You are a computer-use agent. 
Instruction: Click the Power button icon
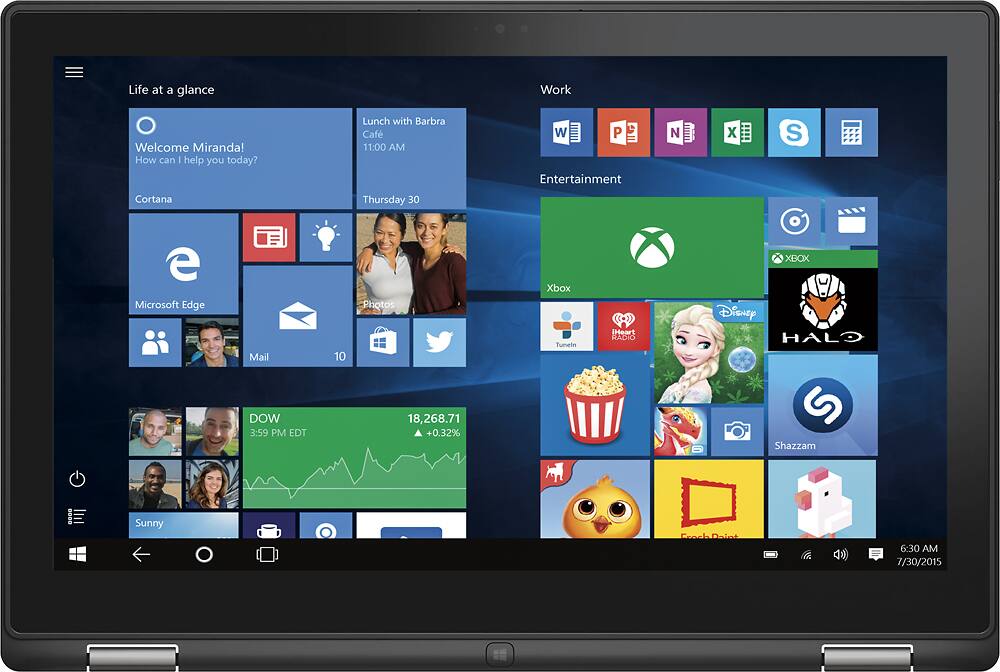pos(77,479)
